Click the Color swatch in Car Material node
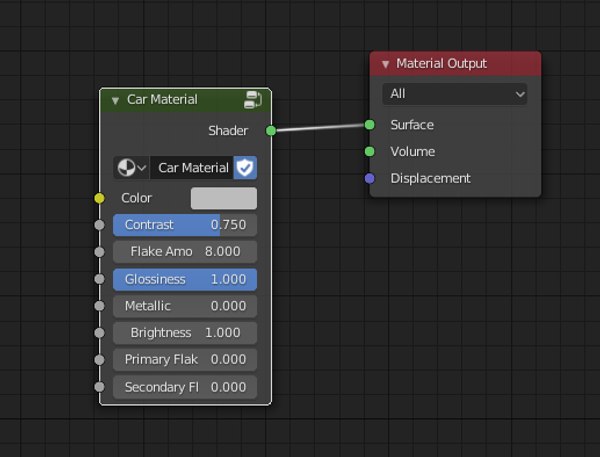Image resolution: width=600 pixels, height=457 pixels. pyautogui.click(x=224, y=198)
